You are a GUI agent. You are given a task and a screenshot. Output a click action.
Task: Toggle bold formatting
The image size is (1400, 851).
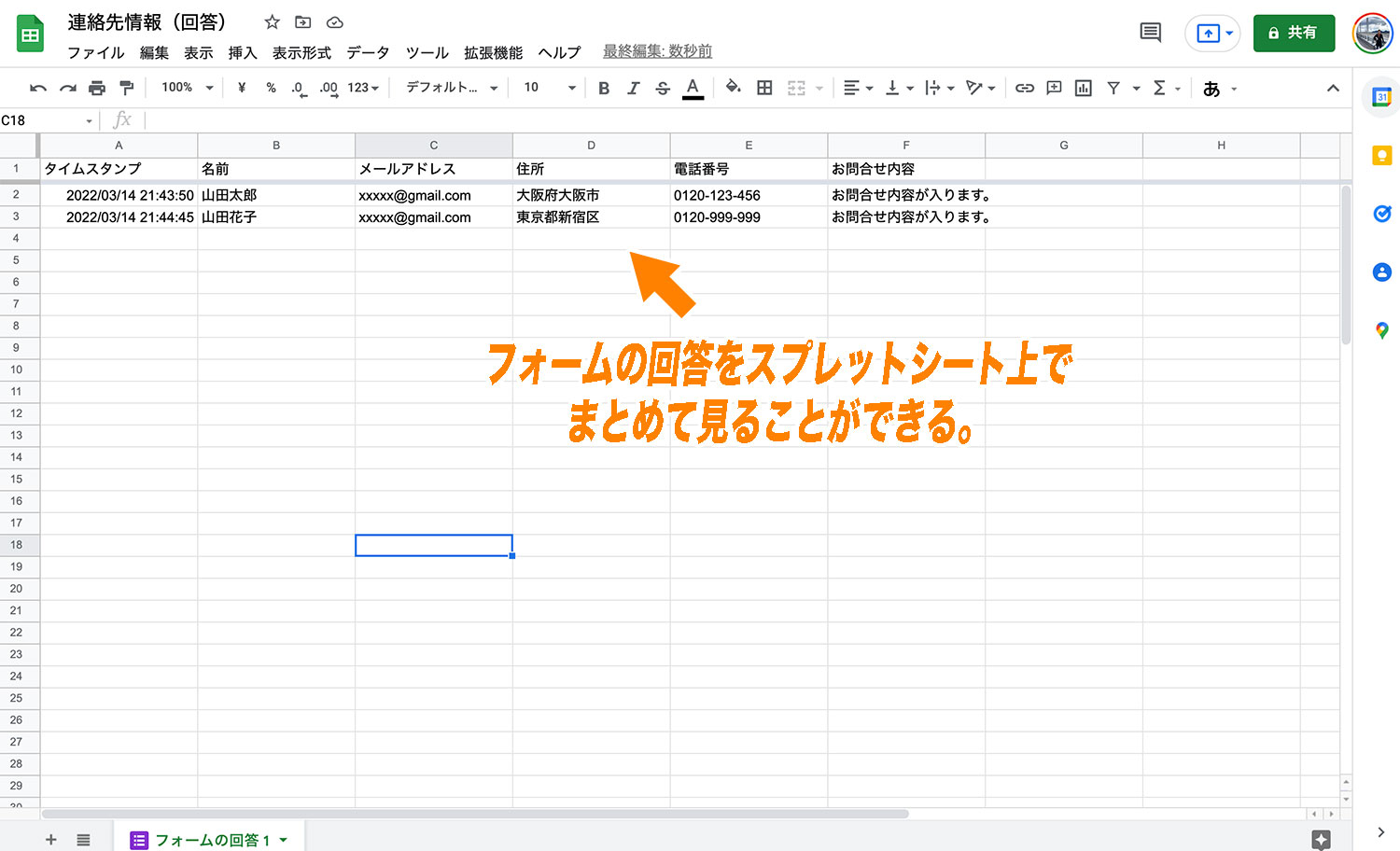click(604, 88)
